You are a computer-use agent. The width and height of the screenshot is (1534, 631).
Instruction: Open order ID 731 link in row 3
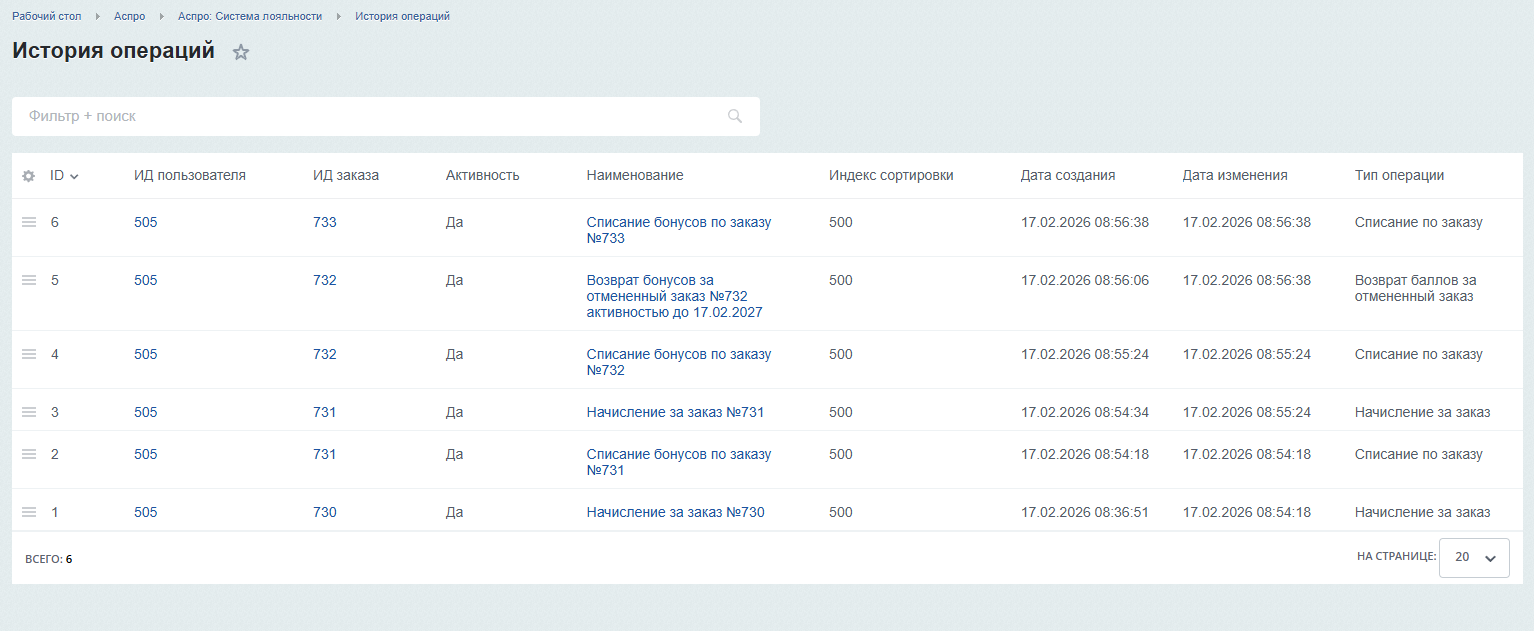(x=324, y=412)
